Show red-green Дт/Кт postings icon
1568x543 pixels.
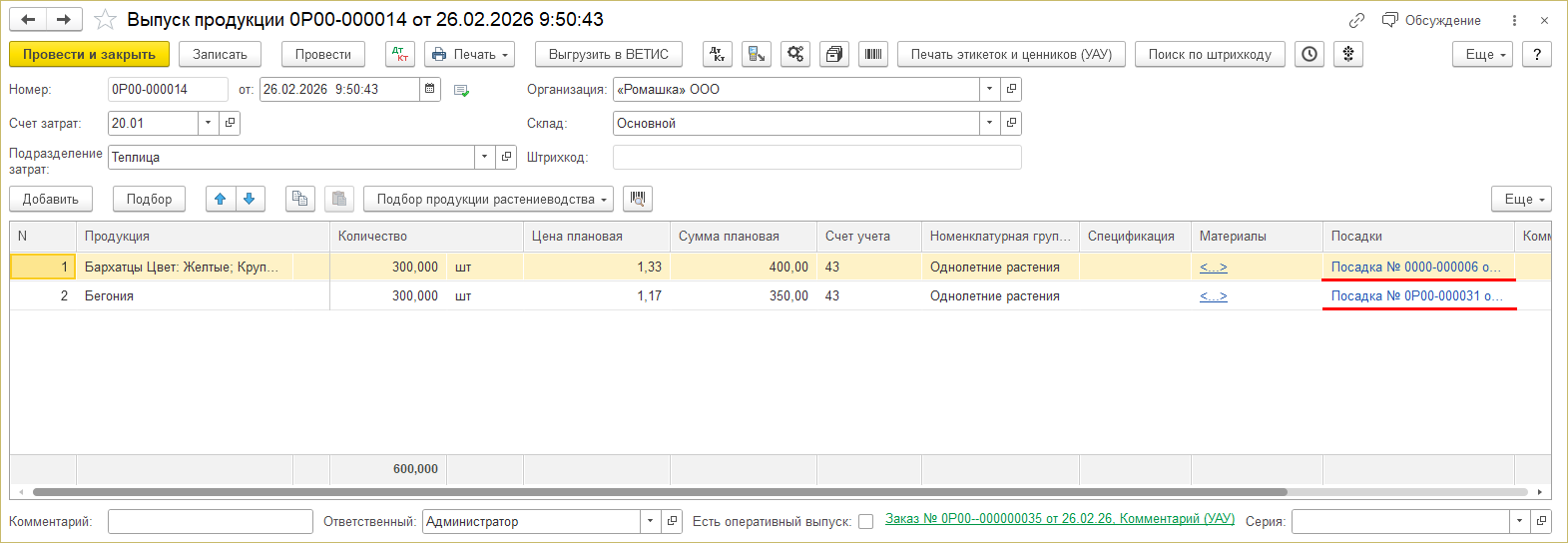(400, 54)
